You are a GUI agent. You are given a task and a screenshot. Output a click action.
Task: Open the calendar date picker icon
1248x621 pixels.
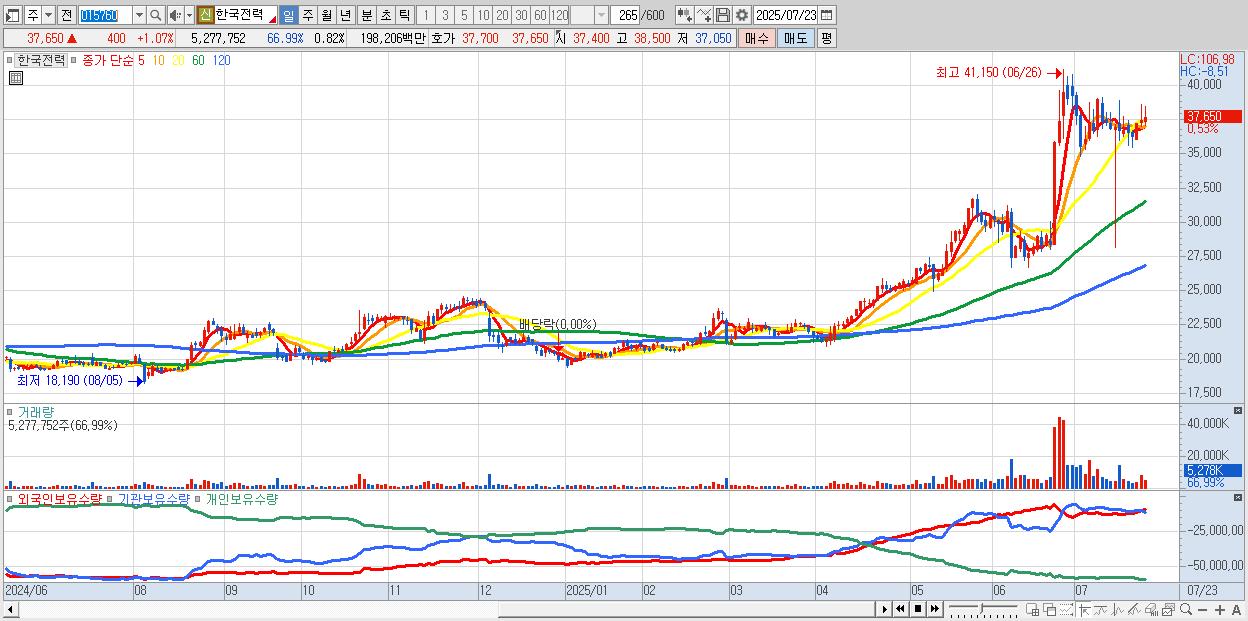tap(826, 15)
